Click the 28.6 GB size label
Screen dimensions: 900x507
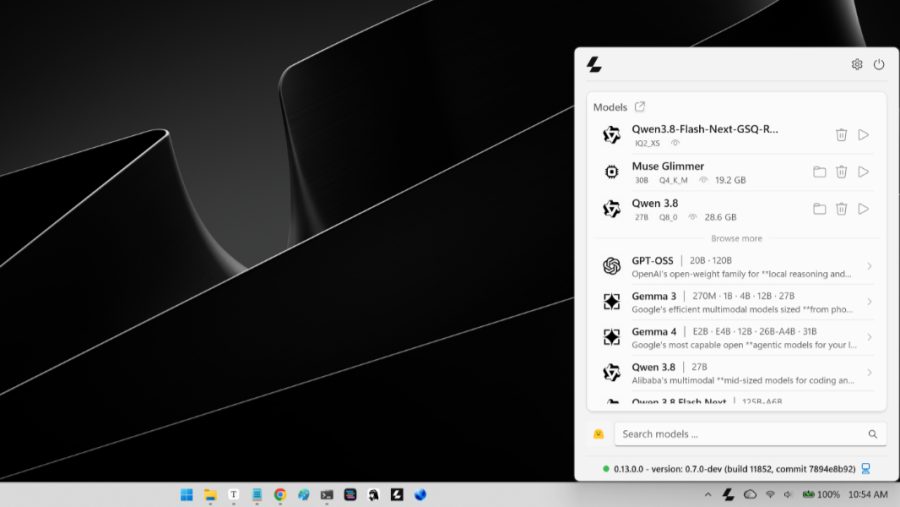tap(720, 217)
